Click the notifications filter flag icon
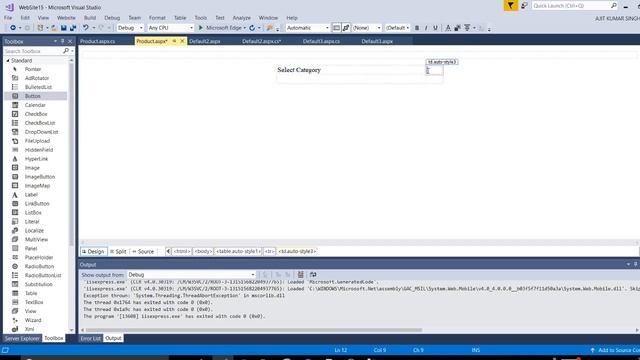 (511, 6)
